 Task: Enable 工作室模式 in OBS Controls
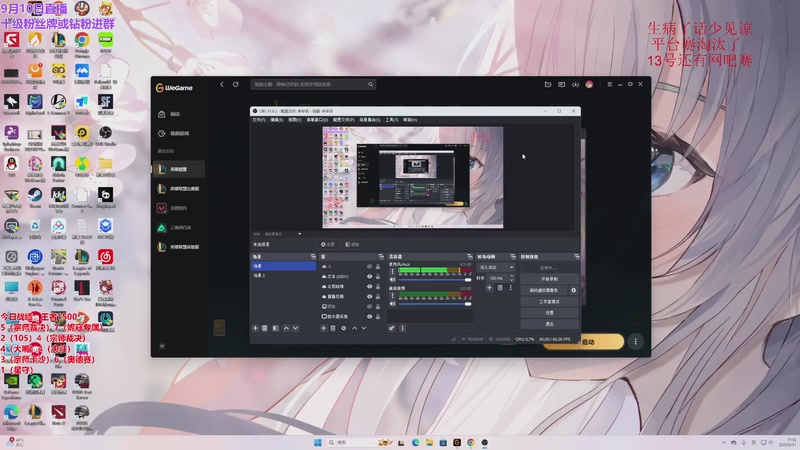tap(549, 302)
